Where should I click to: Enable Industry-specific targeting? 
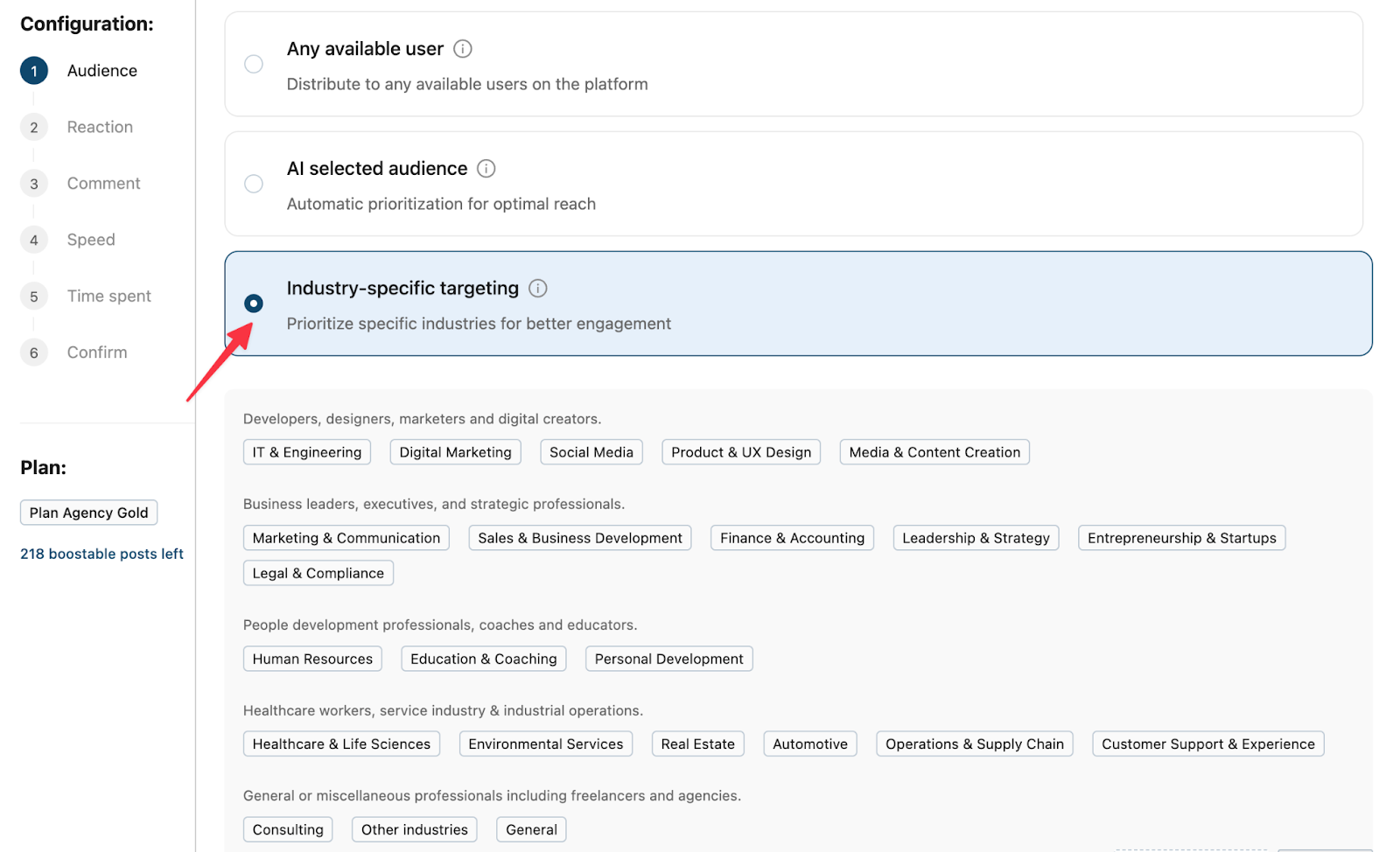click(x=254, y=304)
